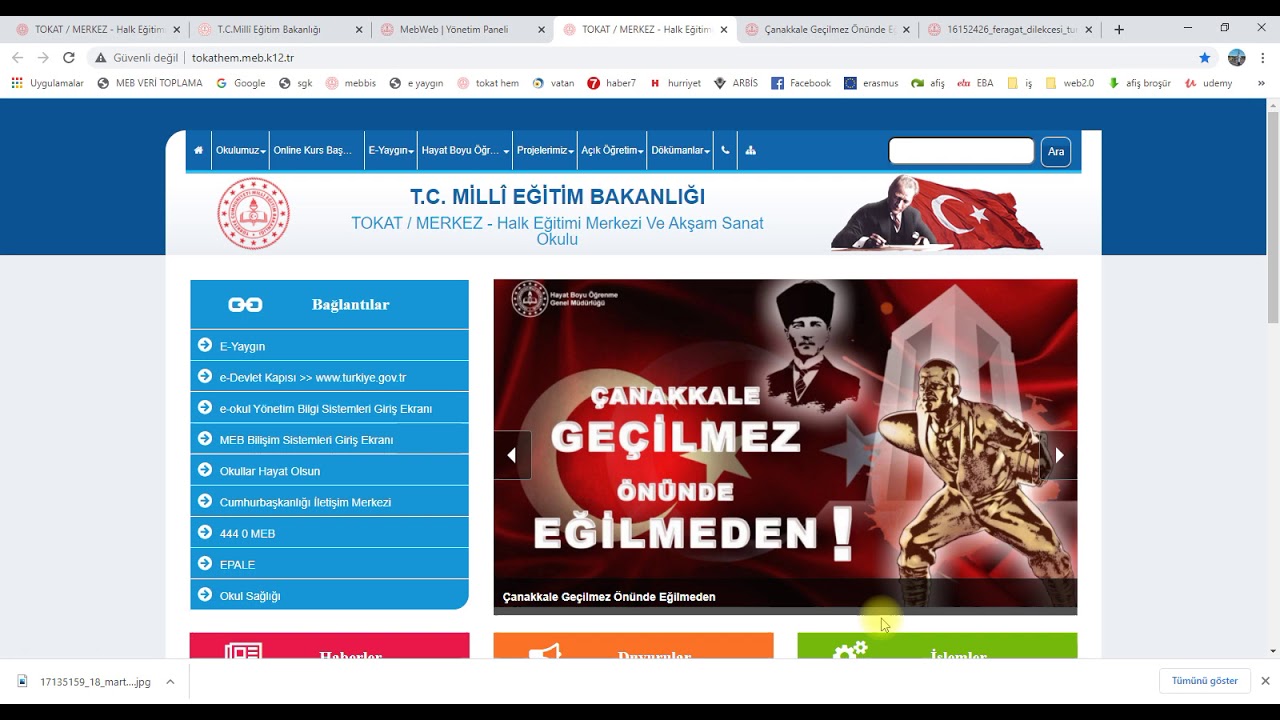Expand the Dökümanlar dropdown menu

point(680,150)
